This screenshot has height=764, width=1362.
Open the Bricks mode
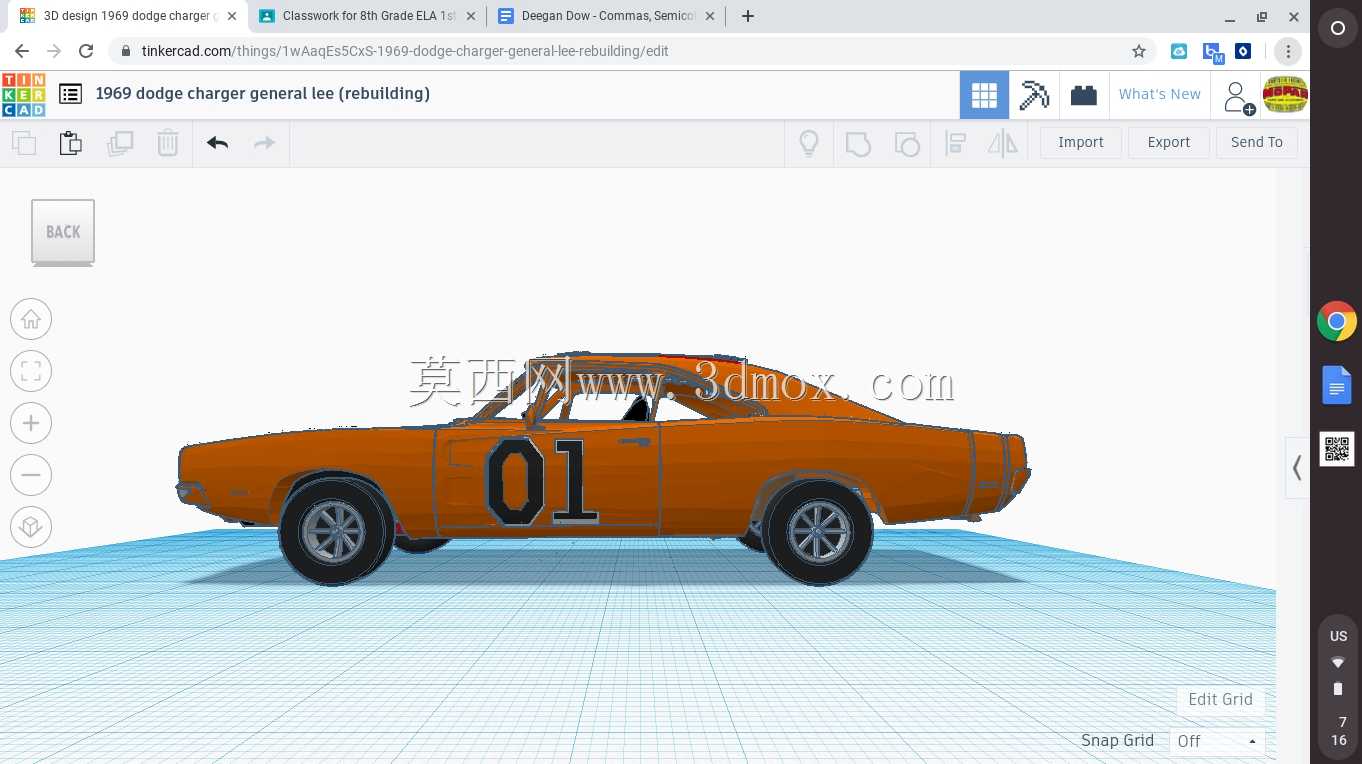point(1083,95)
